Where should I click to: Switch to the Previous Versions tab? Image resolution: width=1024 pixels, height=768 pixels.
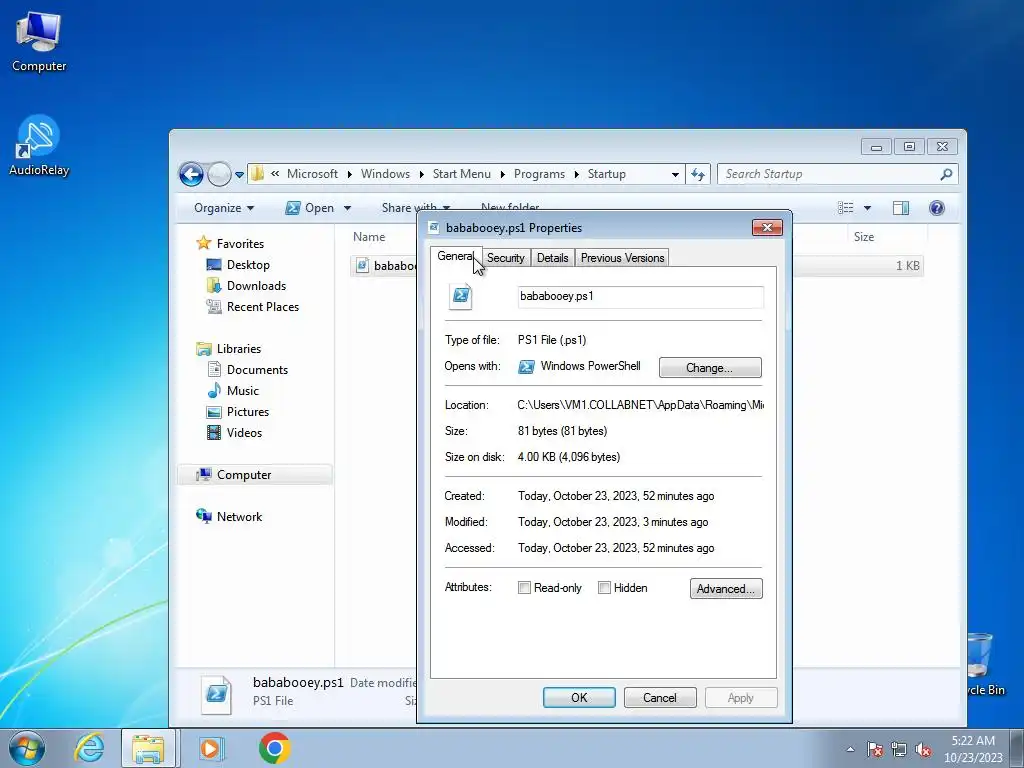tap(622, 258)
